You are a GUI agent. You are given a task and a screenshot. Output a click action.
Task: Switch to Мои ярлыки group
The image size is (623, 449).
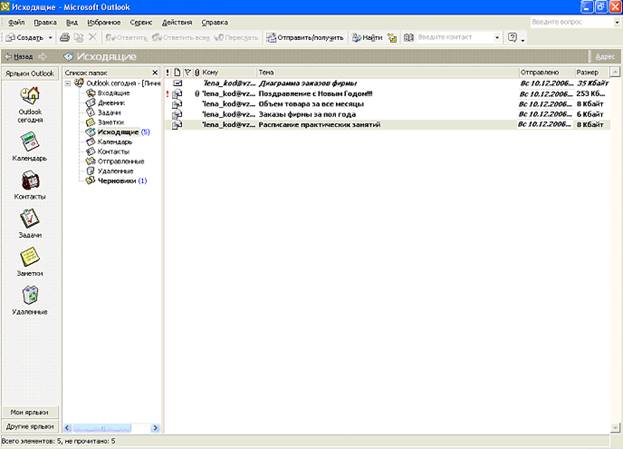click(30, 412)
